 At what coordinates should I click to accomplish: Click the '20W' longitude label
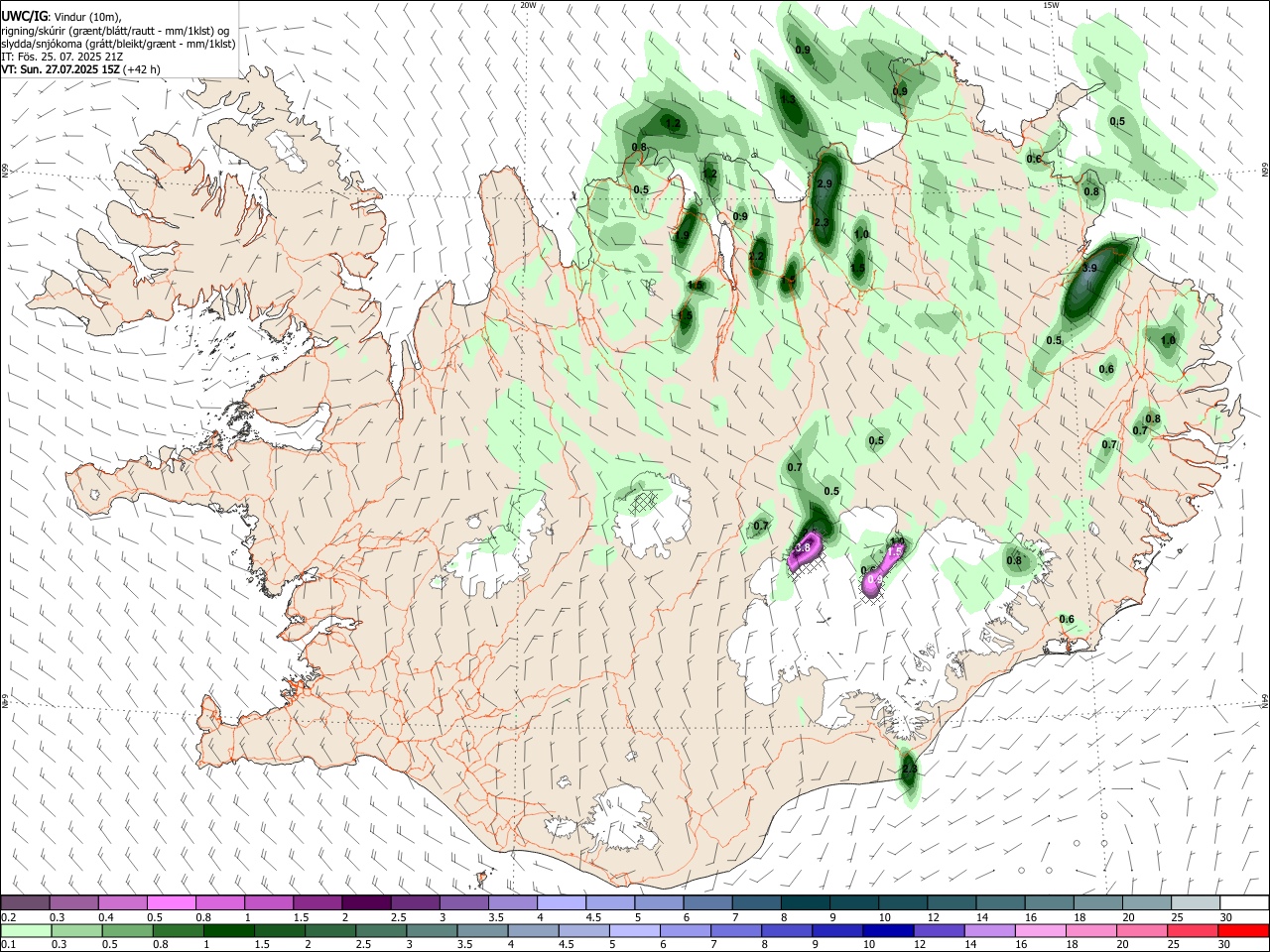(x=528, y=5)
